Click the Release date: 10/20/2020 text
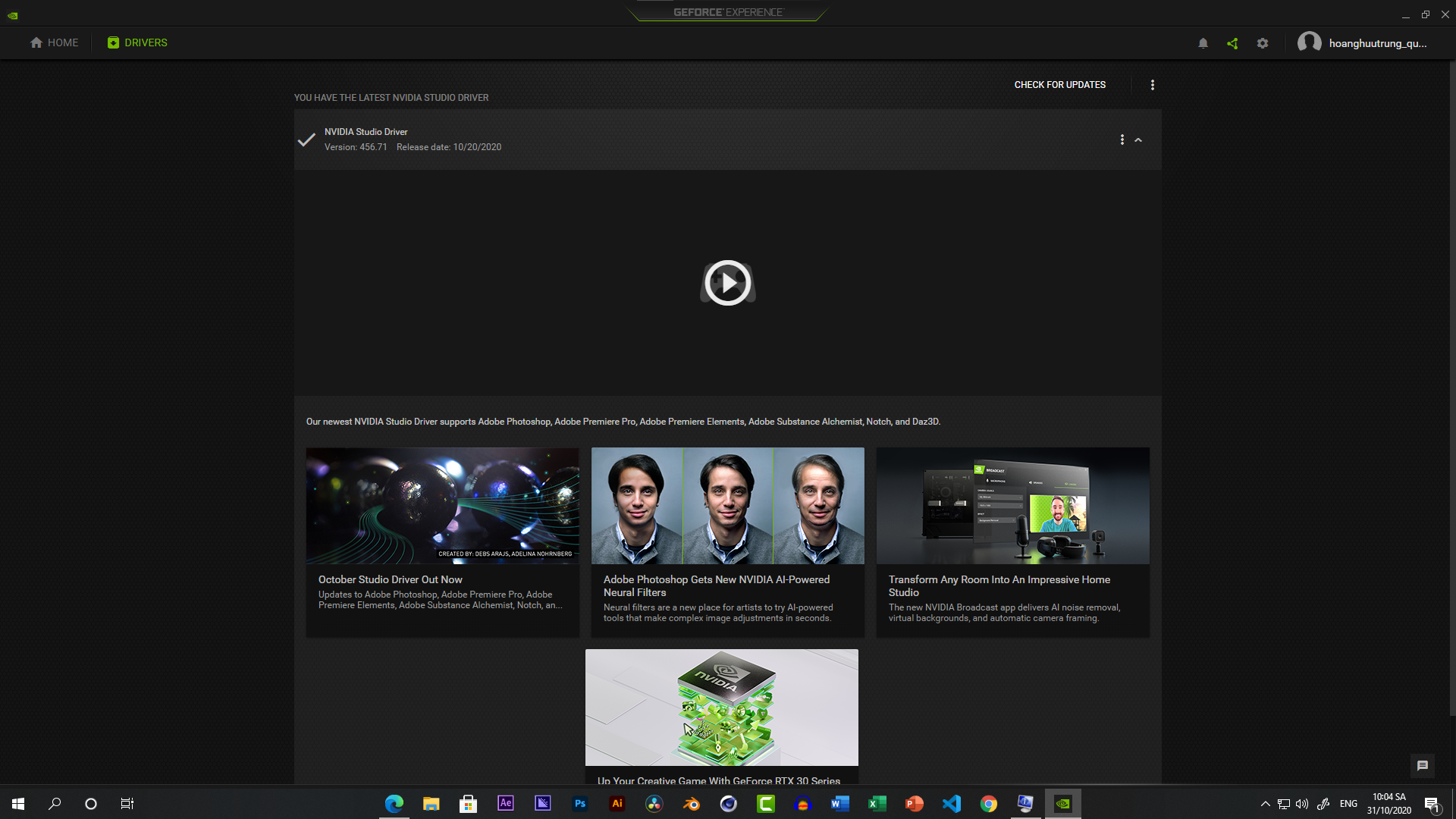Image resolution: width=1456 pixels, height=819 pixels. pos(449,147)
